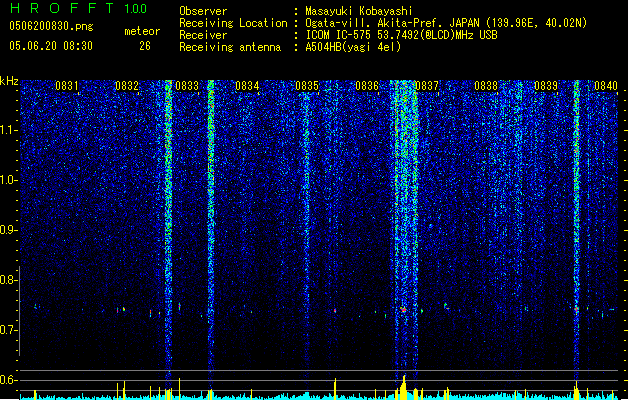The width and height of the screenshot is (629, 400).
Task: Click the HROFFT 1.0.0 title text
Action: [x=78, y=8]
